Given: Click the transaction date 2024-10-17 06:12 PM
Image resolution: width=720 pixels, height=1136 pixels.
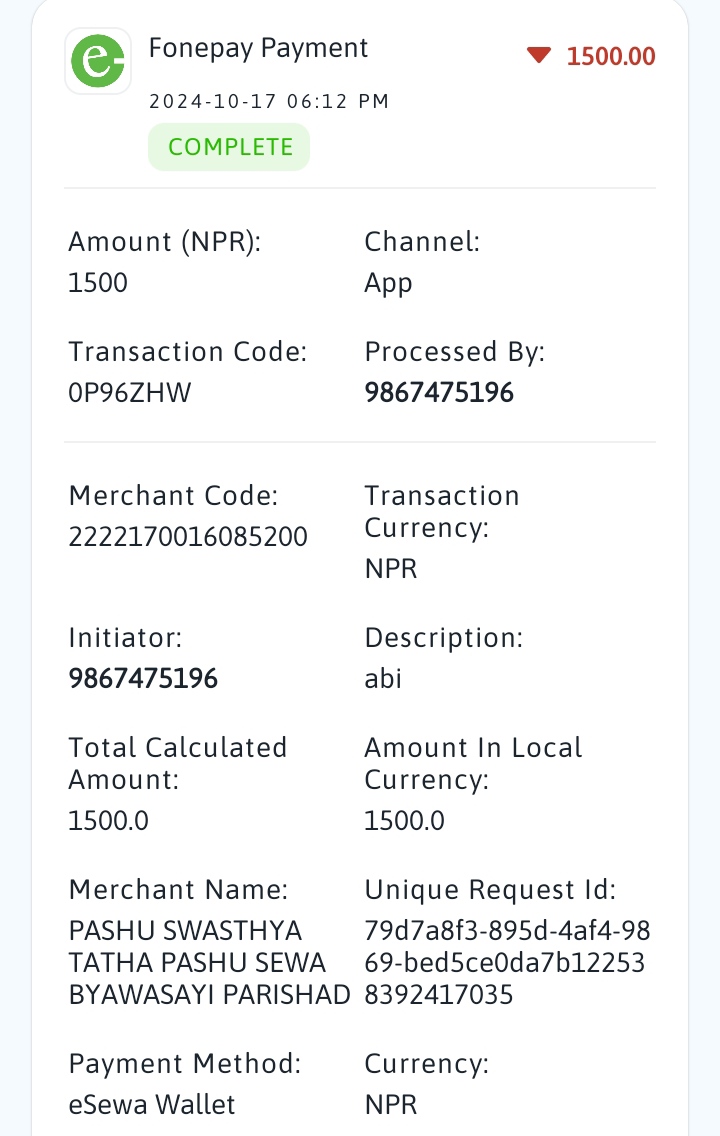Looking at the screenshot, I should coord(269,101).
